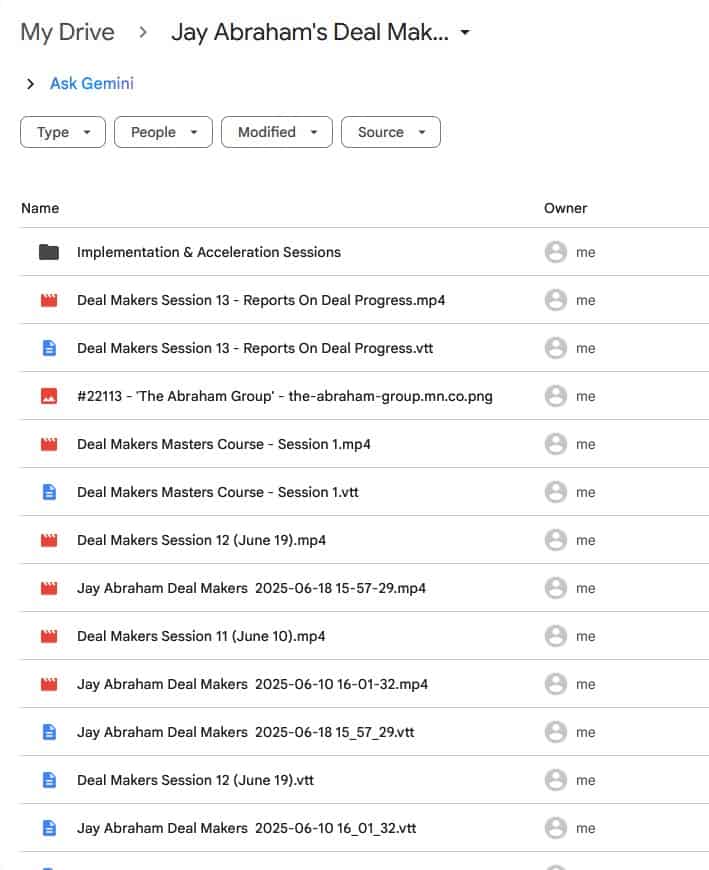Click the image icon of the-abraham-group png file
This screenshot has width=709, height=870.
click(x=49, y=396)
